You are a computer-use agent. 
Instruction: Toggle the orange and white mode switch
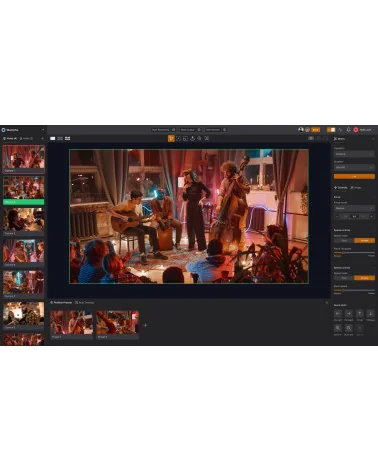click(331, 130)
